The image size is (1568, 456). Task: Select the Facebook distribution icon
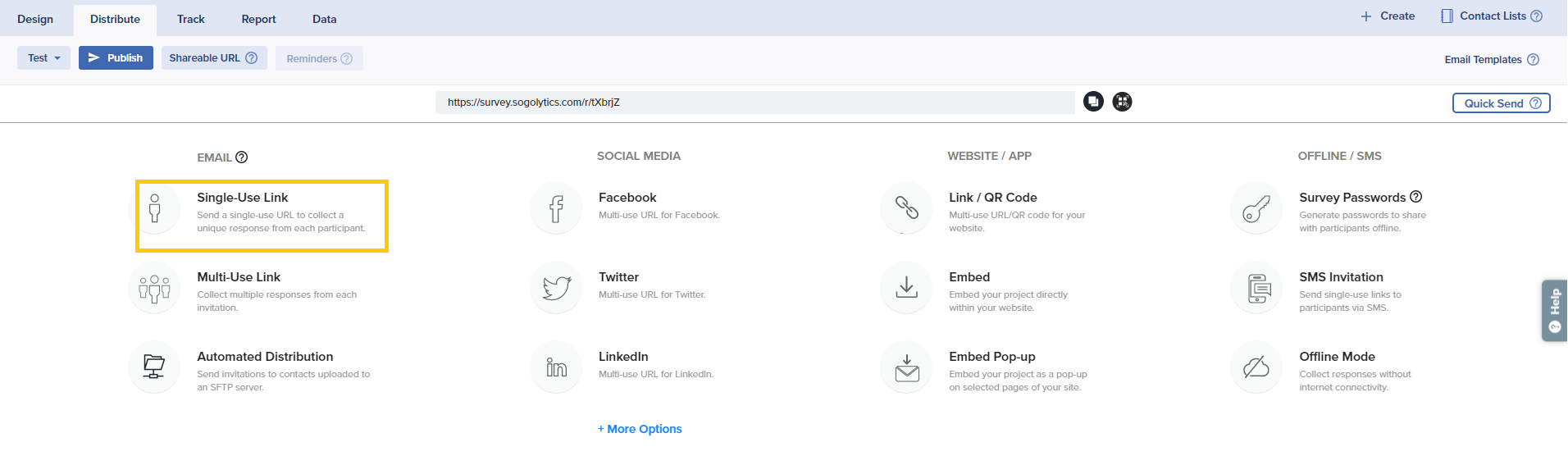[x=556, y=208]
